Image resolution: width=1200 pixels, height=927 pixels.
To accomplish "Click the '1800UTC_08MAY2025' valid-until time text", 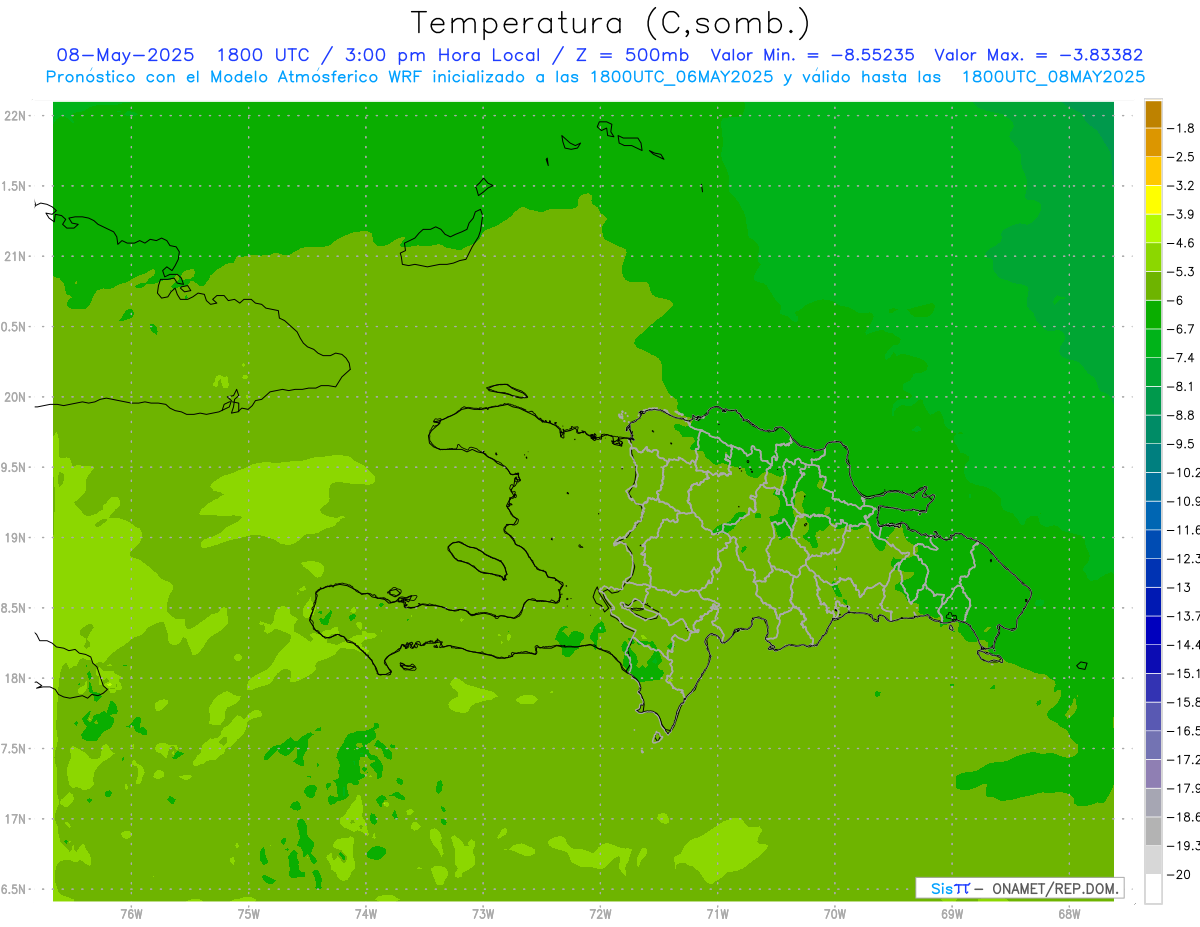I will tap(1053, 77).
